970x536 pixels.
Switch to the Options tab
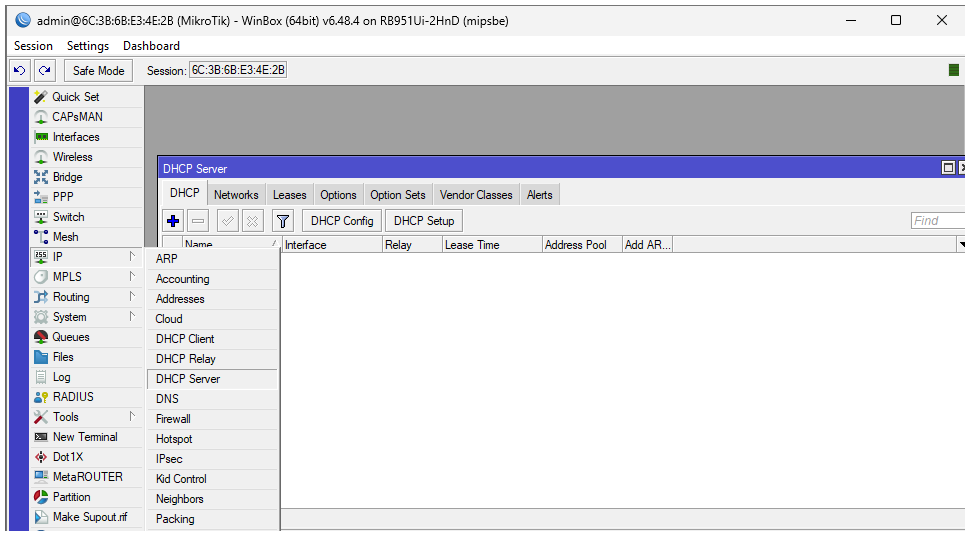(338, 194)
